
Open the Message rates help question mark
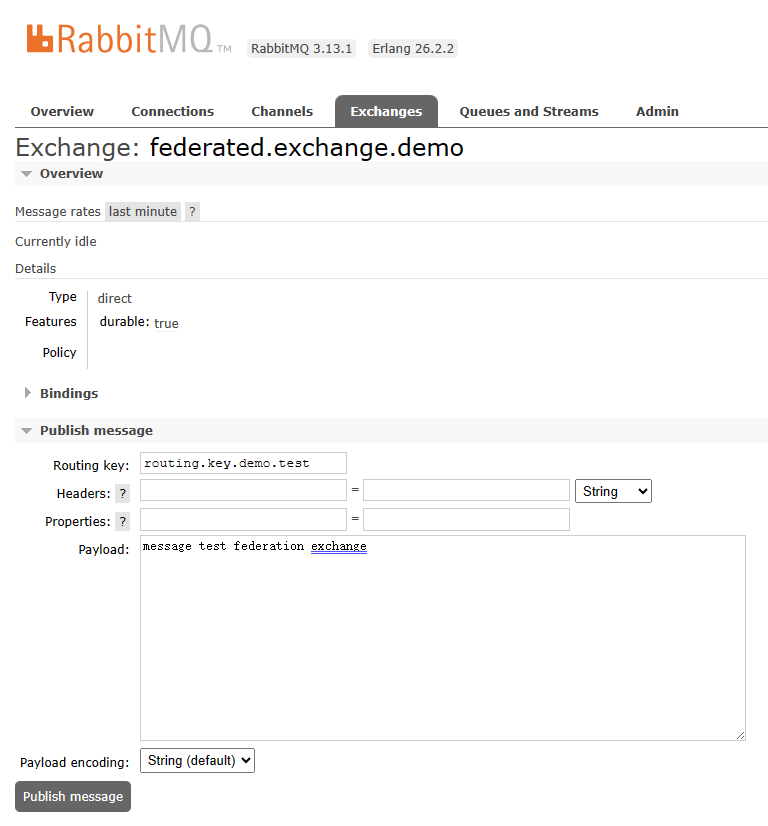192,212
